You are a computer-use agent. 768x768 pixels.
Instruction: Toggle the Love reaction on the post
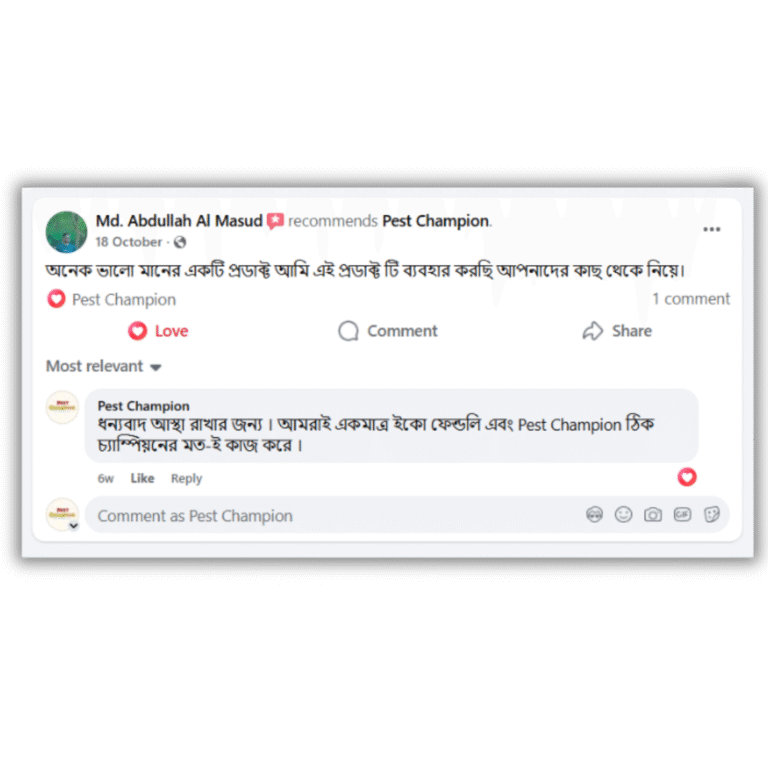tap(158, 331)
